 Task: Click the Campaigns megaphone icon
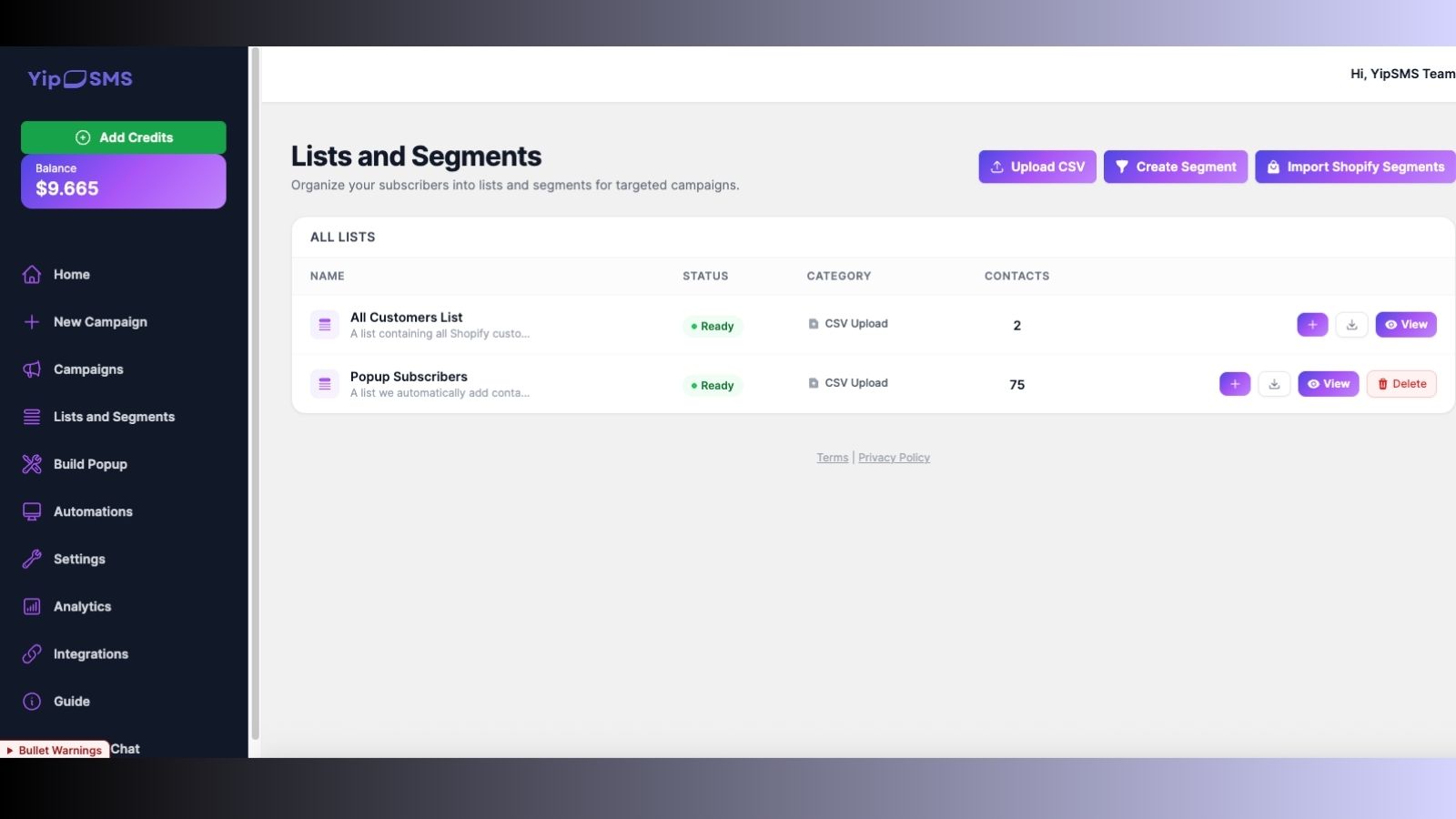click(32, 369)
